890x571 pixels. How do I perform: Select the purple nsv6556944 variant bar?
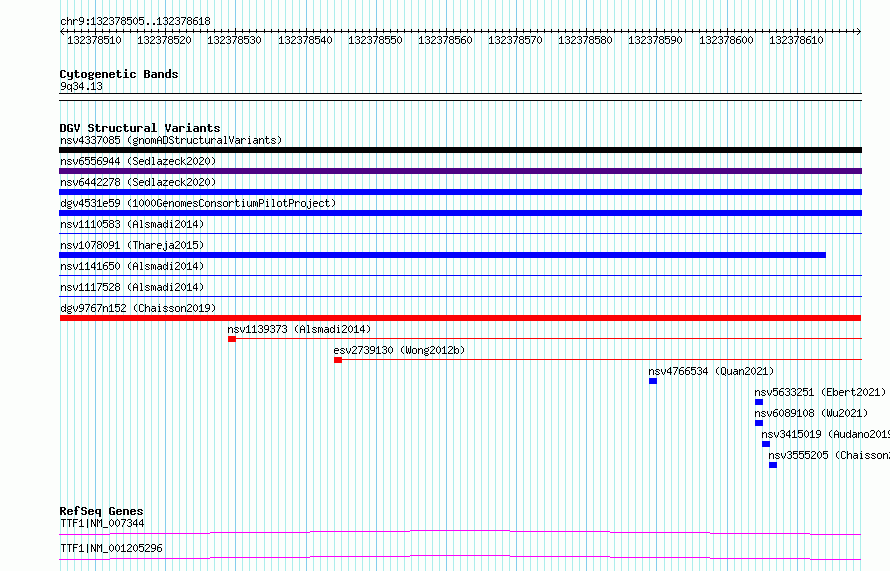pos(460,171)
